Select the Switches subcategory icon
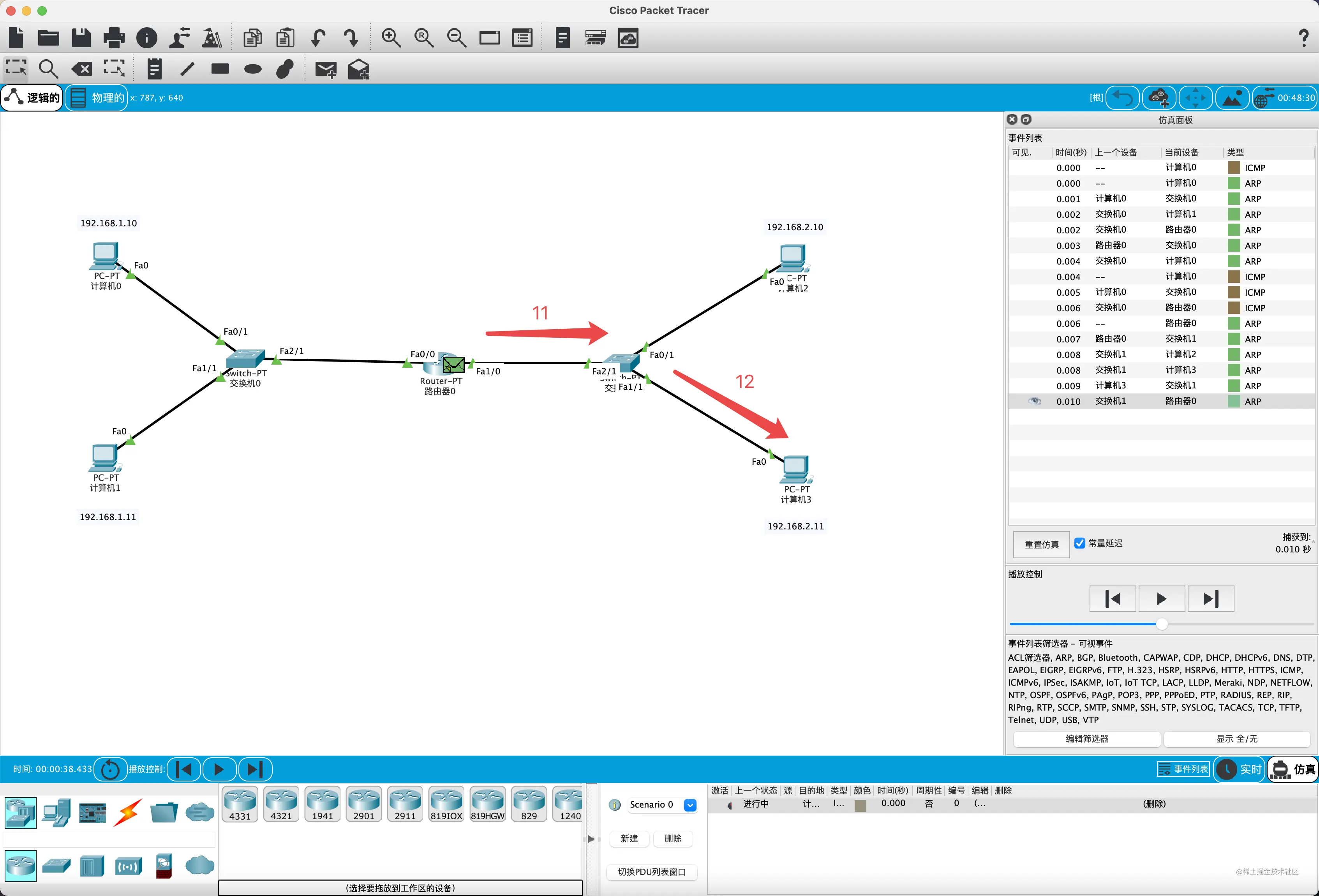The height and width of the screenshot is (896, 1319). pyautogui.click(x=56, y=865)
